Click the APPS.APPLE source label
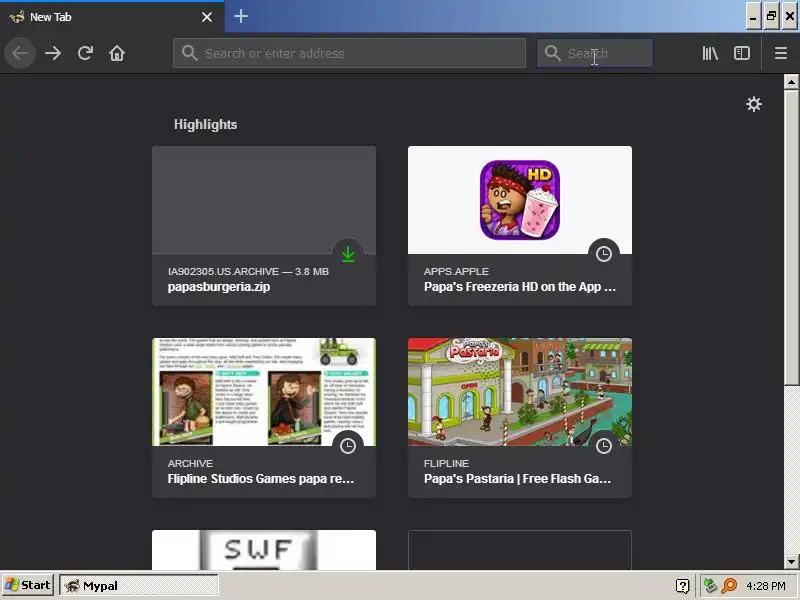The image size is (800, 600). pos(456,271)
